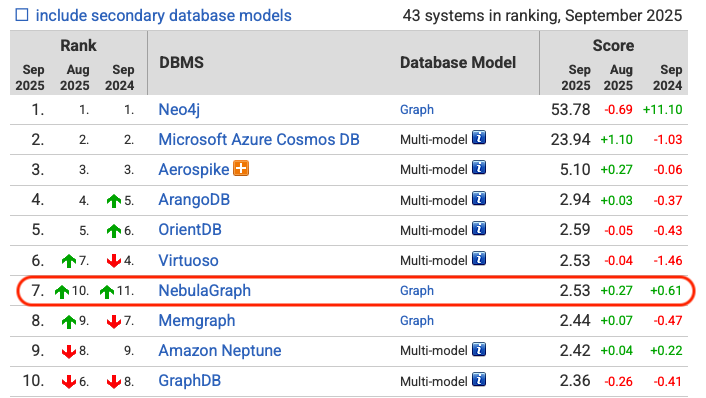
Task: Click '43 systems in ranking, September 2025' text
Action: [543, 16]
